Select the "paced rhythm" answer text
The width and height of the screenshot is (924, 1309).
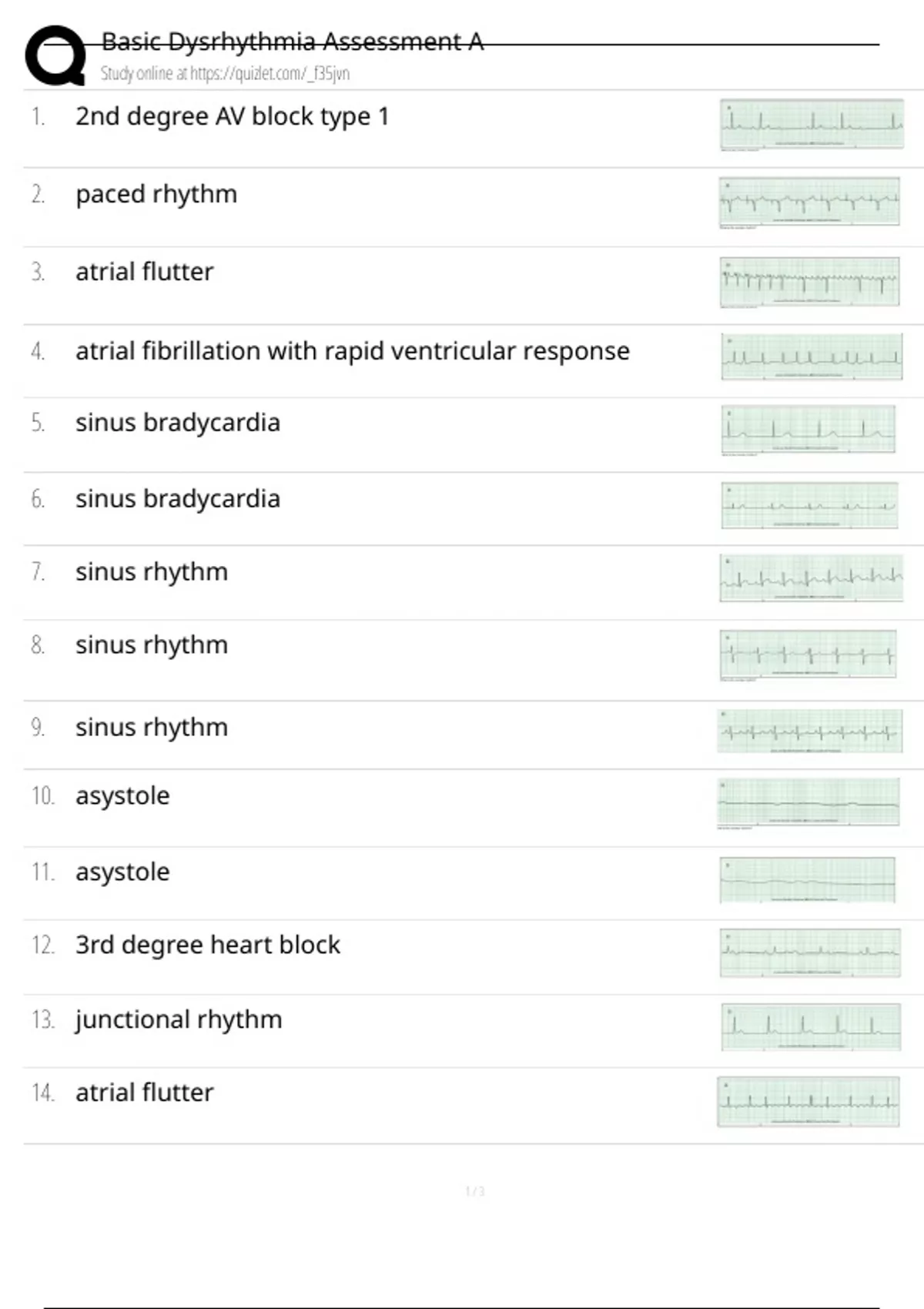(x=156, y=194)
